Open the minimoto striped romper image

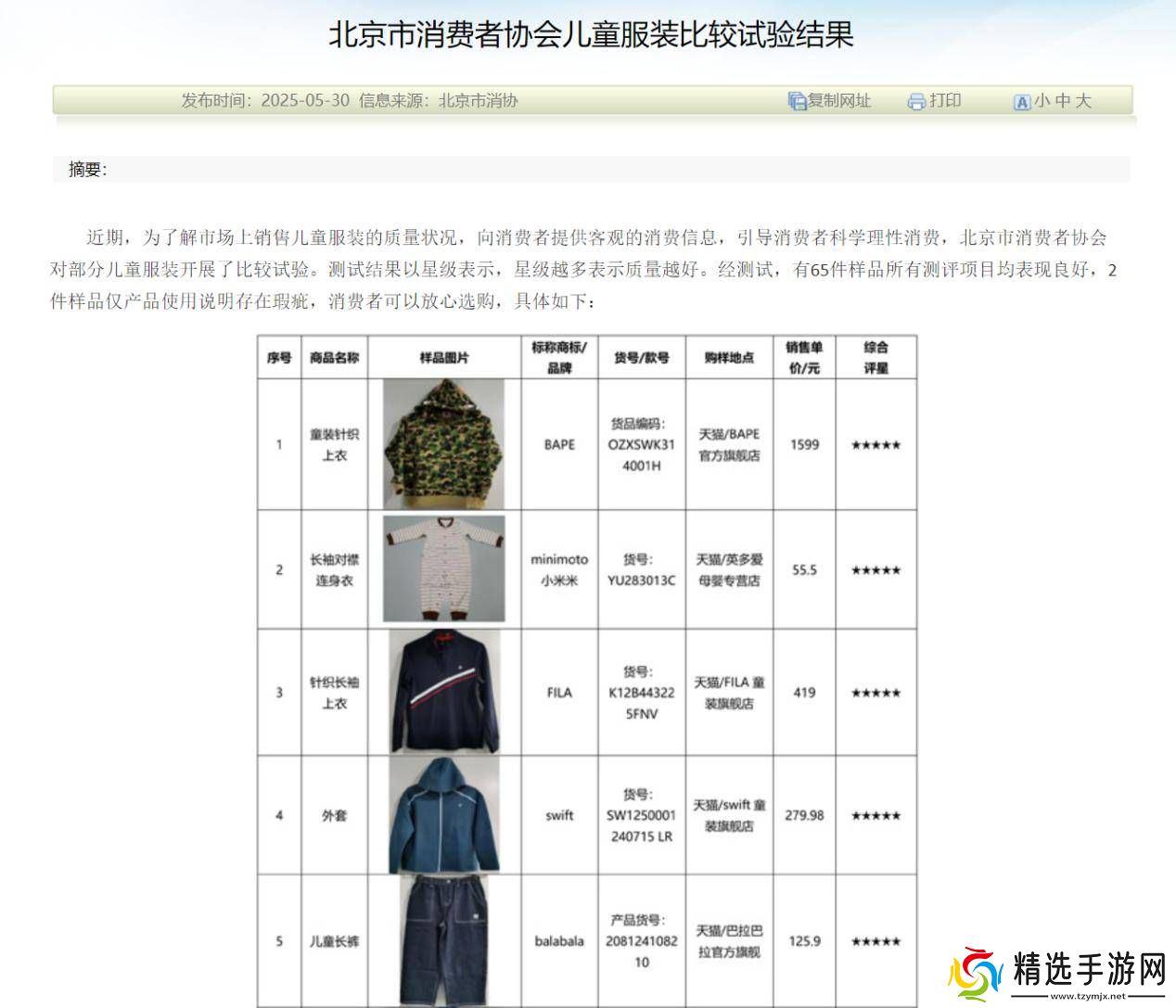[444, 569]
